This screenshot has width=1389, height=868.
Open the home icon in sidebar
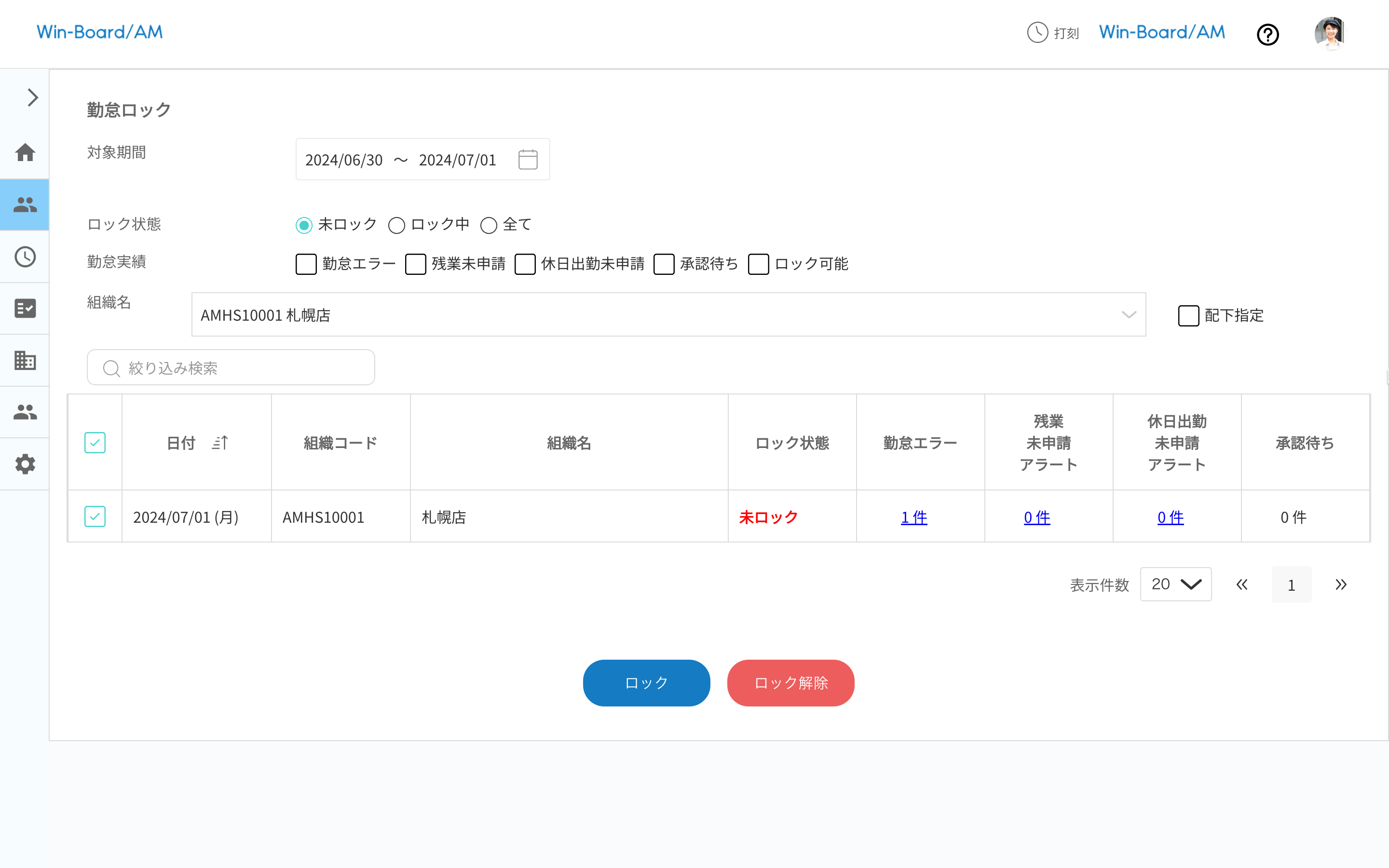pyautogui.click(x=25, y=153)
